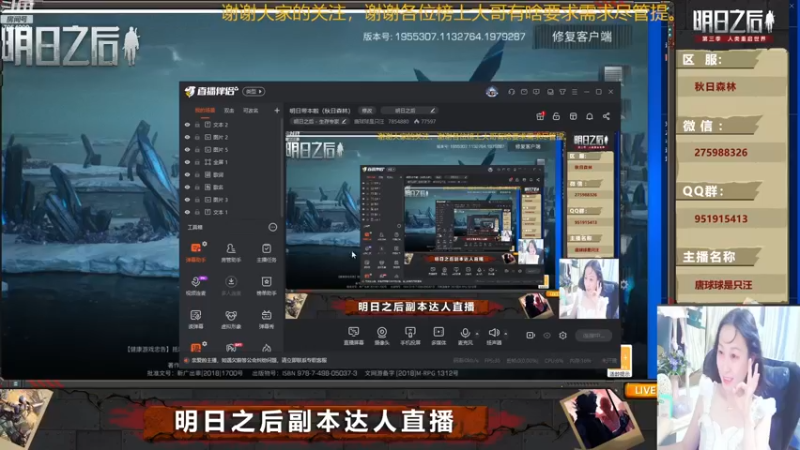The width and height of the screenshot is (800, 450).
Task: Mute the 麦克风 microphone
Action: click(465, 336)
